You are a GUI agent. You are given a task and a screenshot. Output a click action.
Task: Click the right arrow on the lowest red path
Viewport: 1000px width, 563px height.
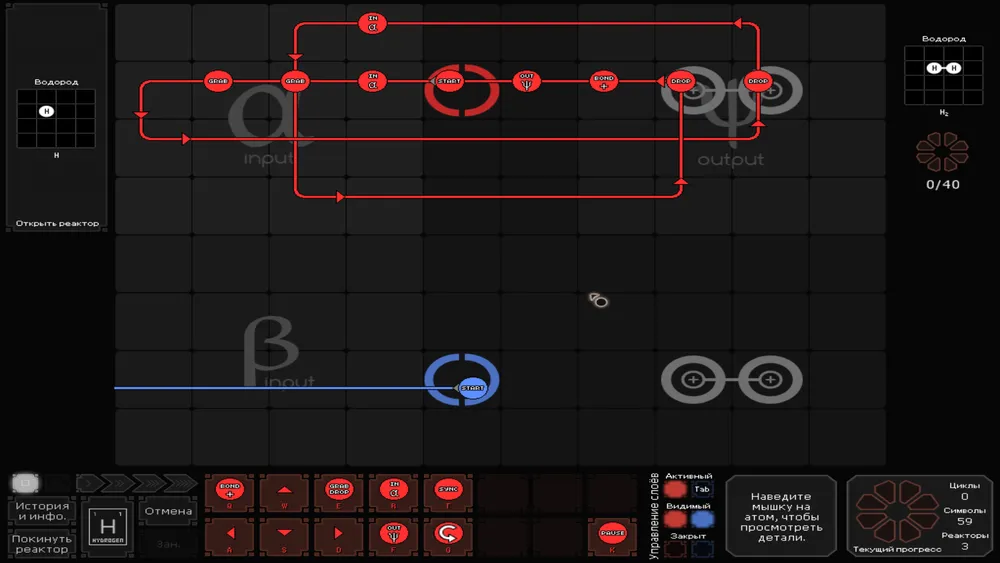[341, 196]
